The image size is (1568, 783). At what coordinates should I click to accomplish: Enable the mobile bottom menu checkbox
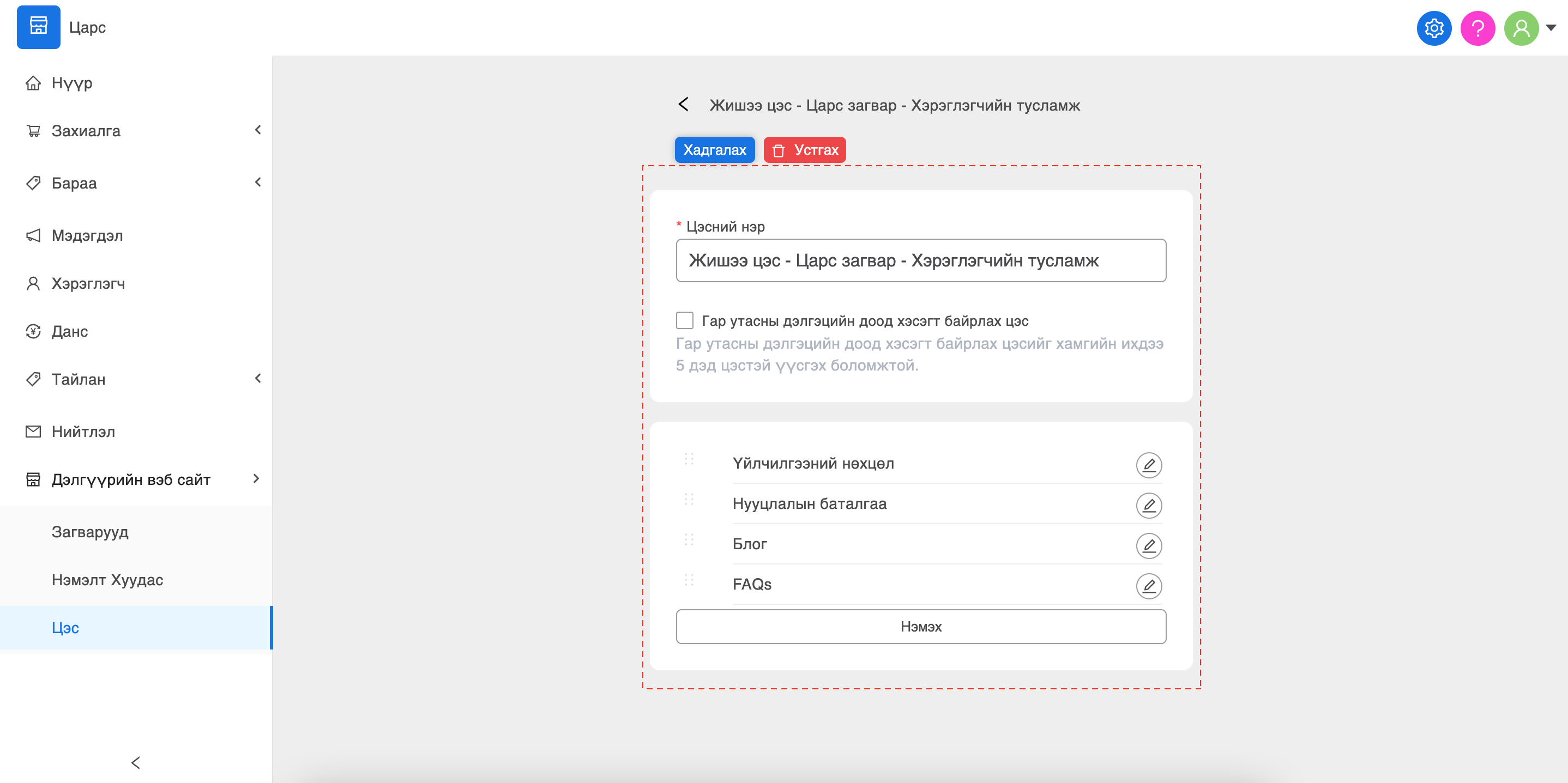(685, 320)
